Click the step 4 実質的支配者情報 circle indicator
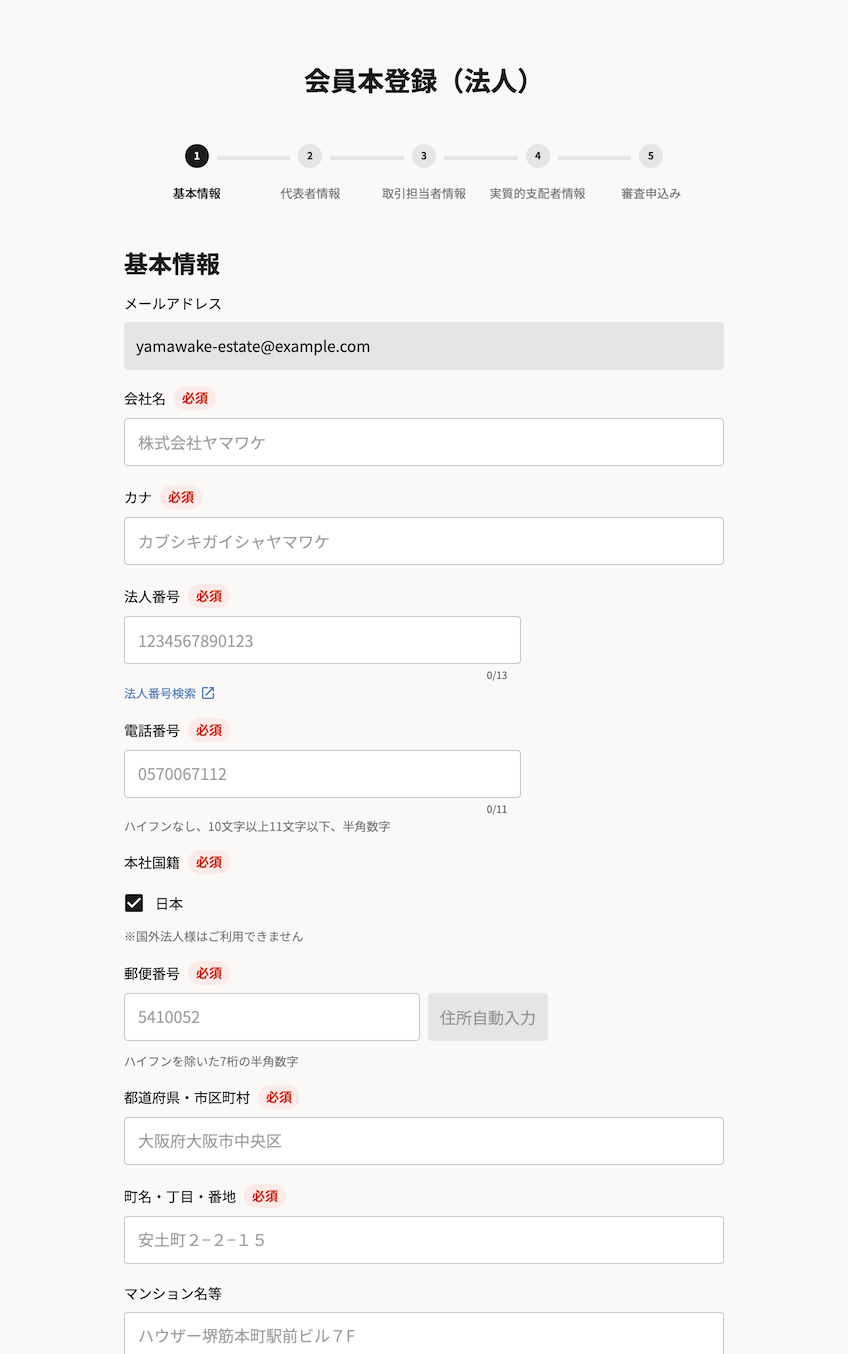848x1354 pixels. pos(537,156)
